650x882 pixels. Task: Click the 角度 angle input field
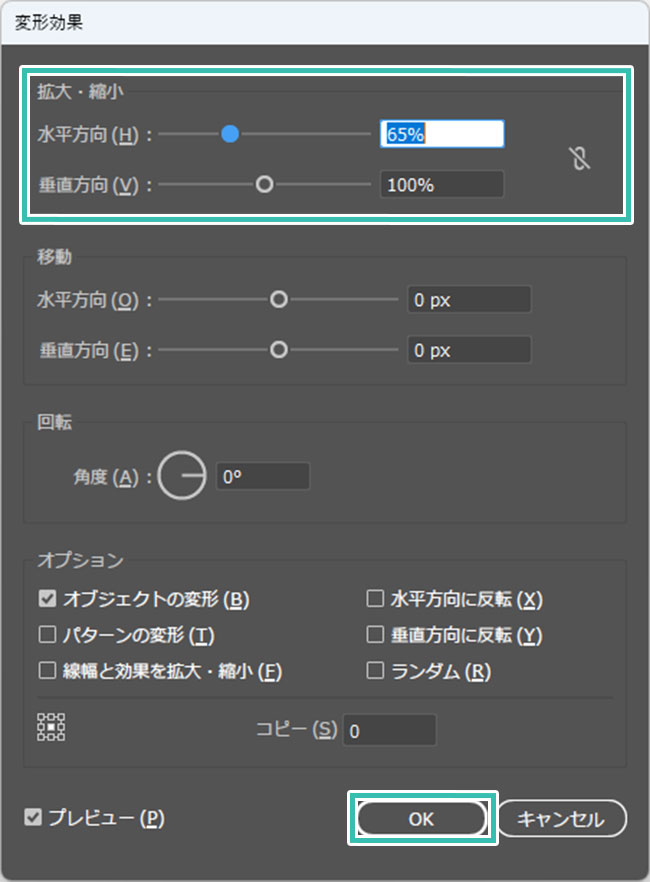coord(263,477)
